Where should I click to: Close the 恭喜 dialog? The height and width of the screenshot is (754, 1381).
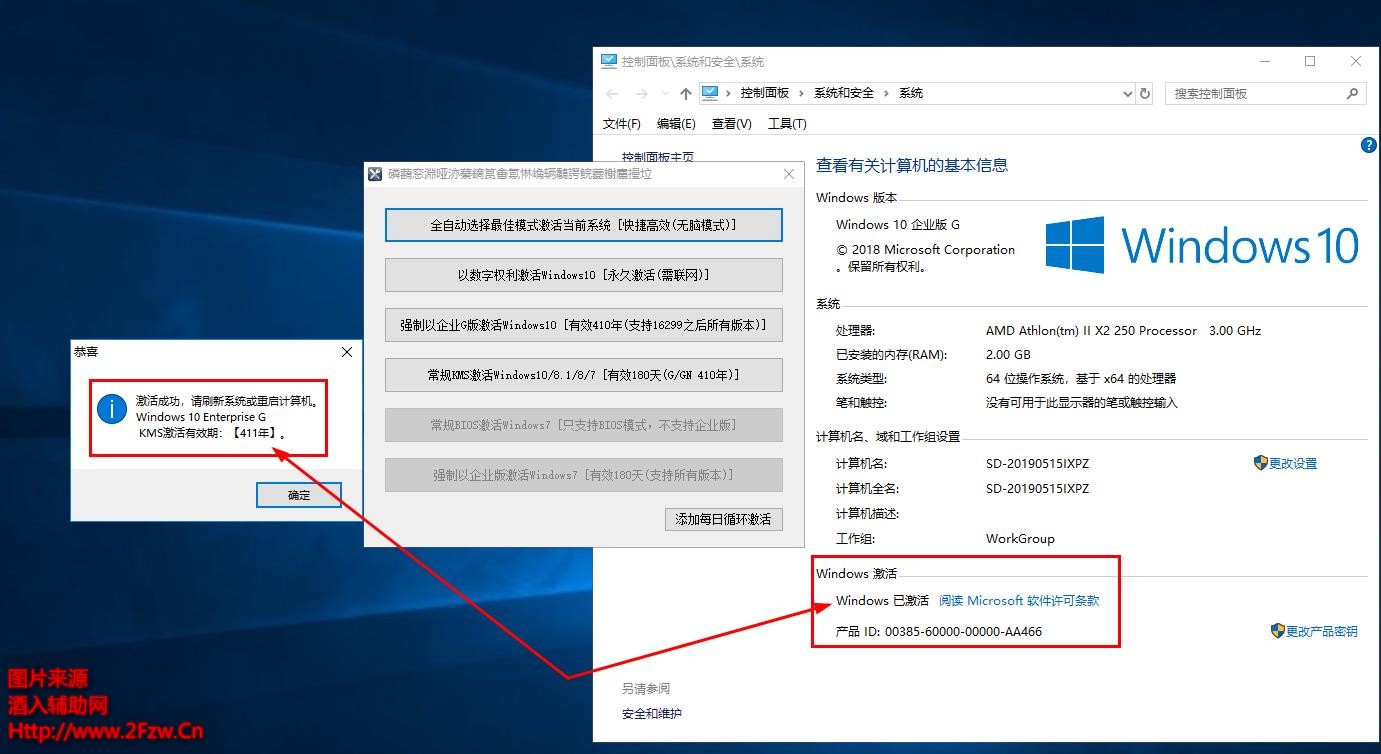[x=347, y=352]
